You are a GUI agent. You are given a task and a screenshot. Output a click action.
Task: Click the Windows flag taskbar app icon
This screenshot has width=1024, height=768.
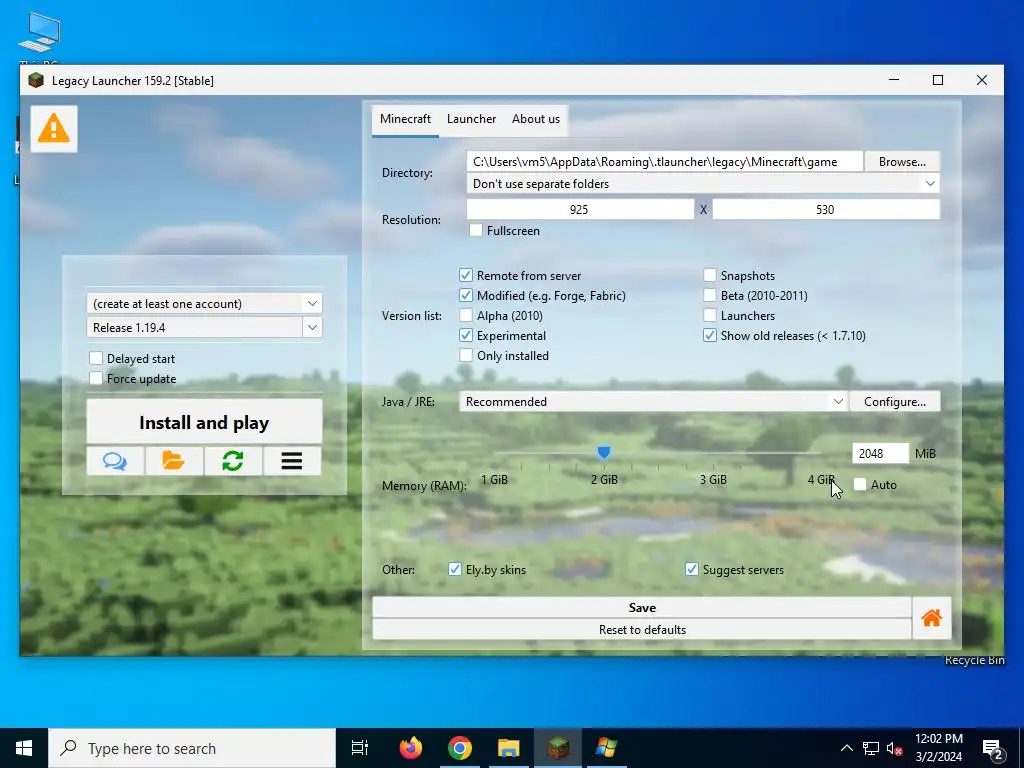pyautogui.click(x=607, y=748)
